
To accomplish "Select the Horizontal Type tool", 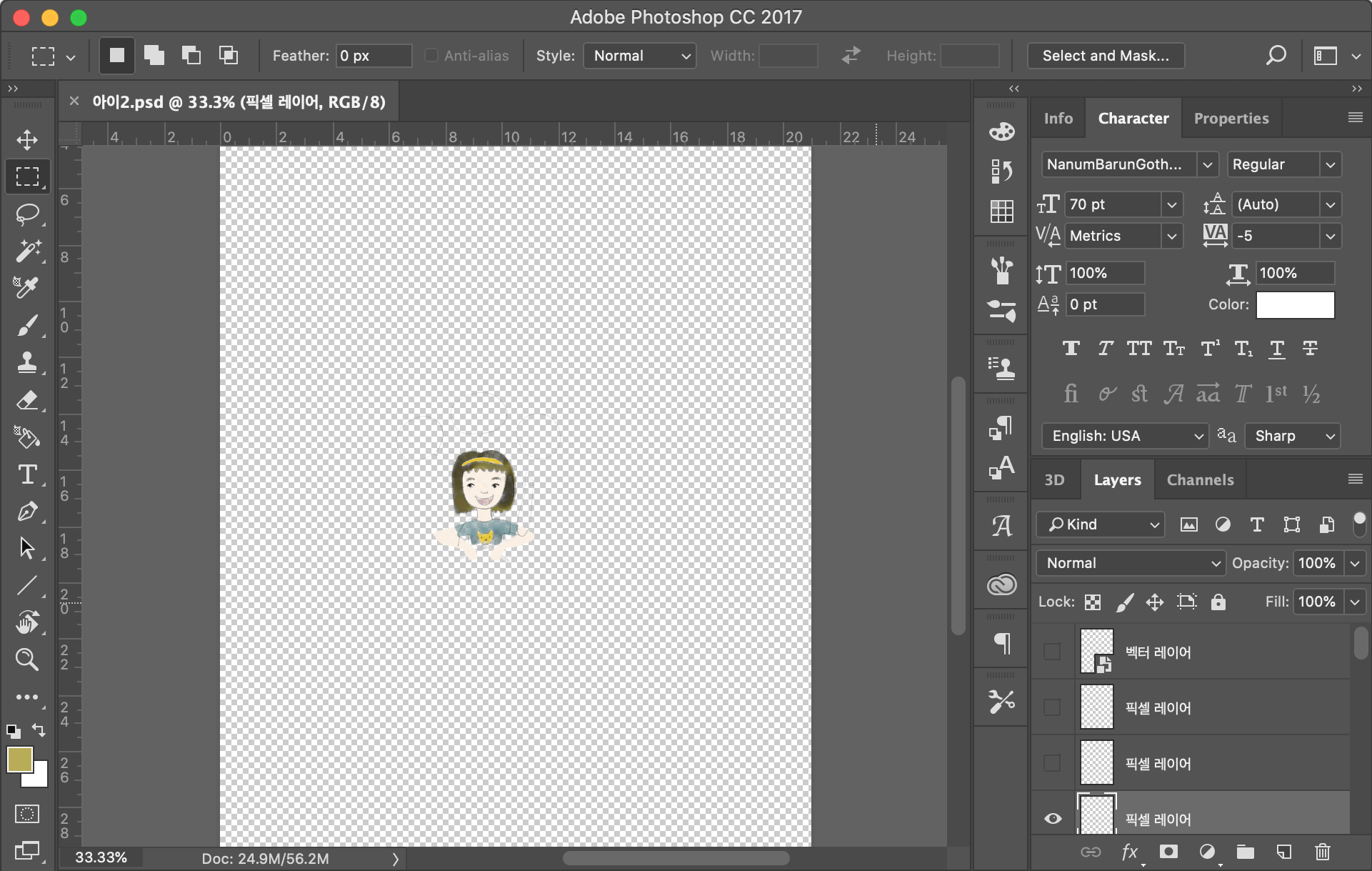I will pos(27,474).
